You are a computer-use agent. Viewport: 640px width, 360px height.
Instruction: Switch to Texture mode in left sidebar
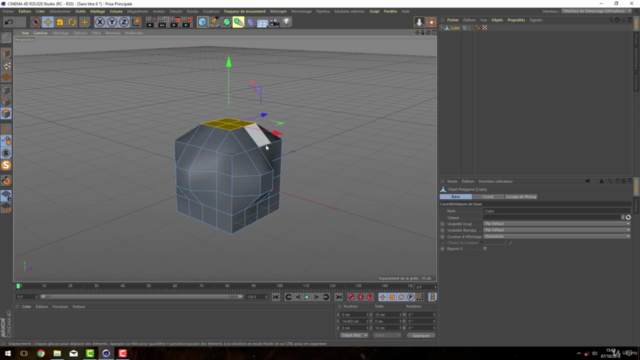click(x=6, y=66)
